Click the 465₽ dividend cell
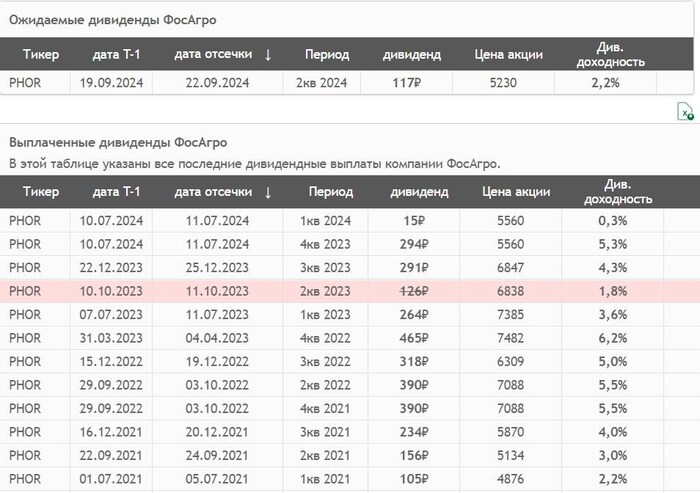Screen dimensions: 700x493 click(x=413, y=338)
